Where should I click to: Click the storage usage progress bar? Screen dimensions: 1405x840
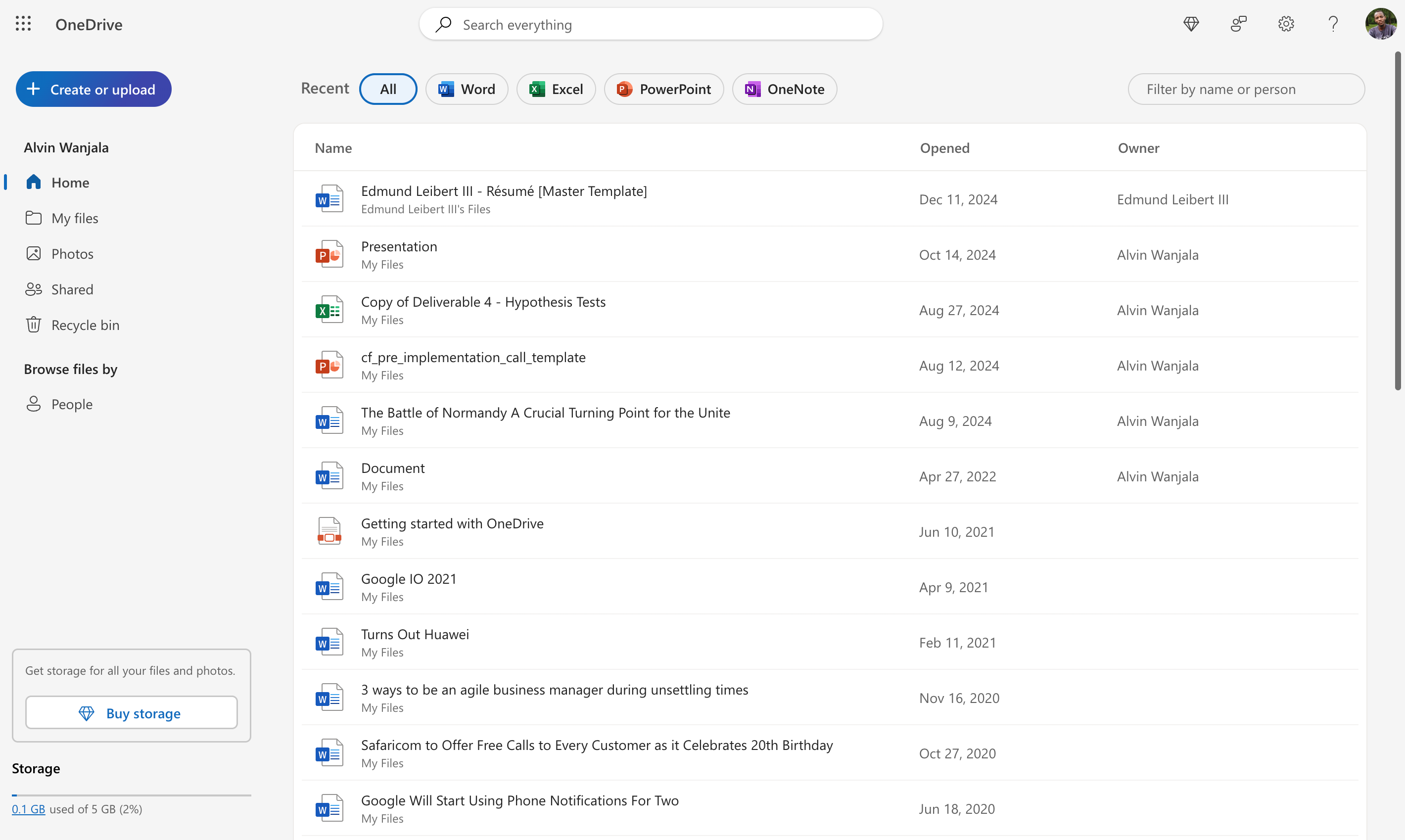pyautogui.click(x=131, y=795)
